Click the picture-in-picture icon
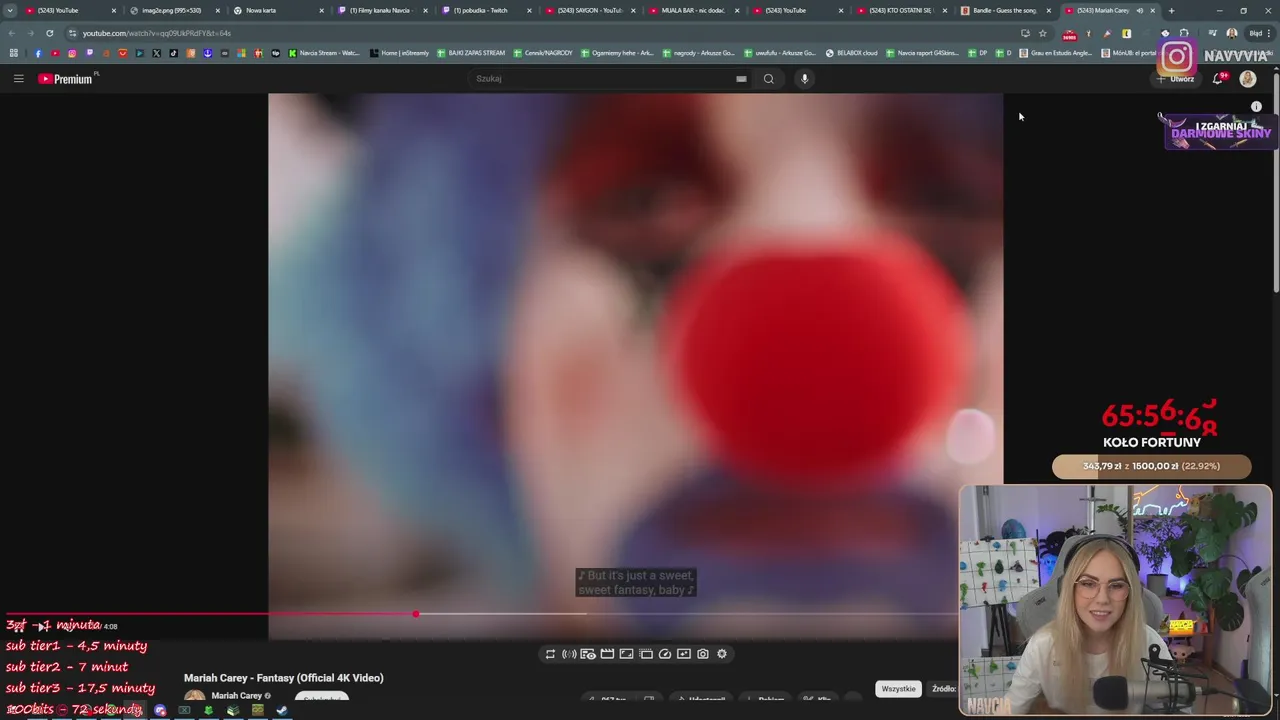Screen dimensions: 1280x720 pos(684,654)
